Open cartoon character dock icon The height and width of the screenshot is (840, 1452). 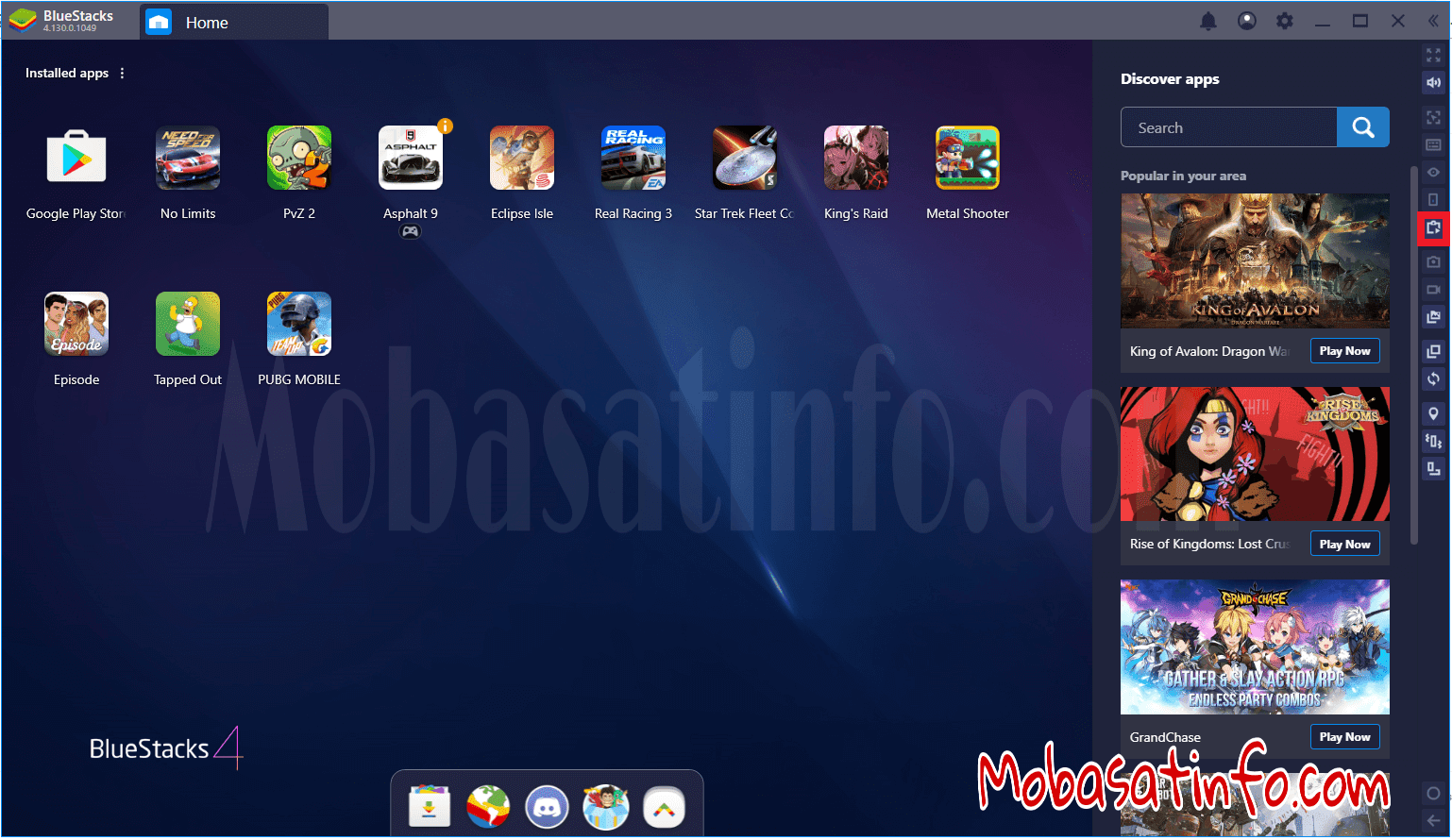pos(605,808)
